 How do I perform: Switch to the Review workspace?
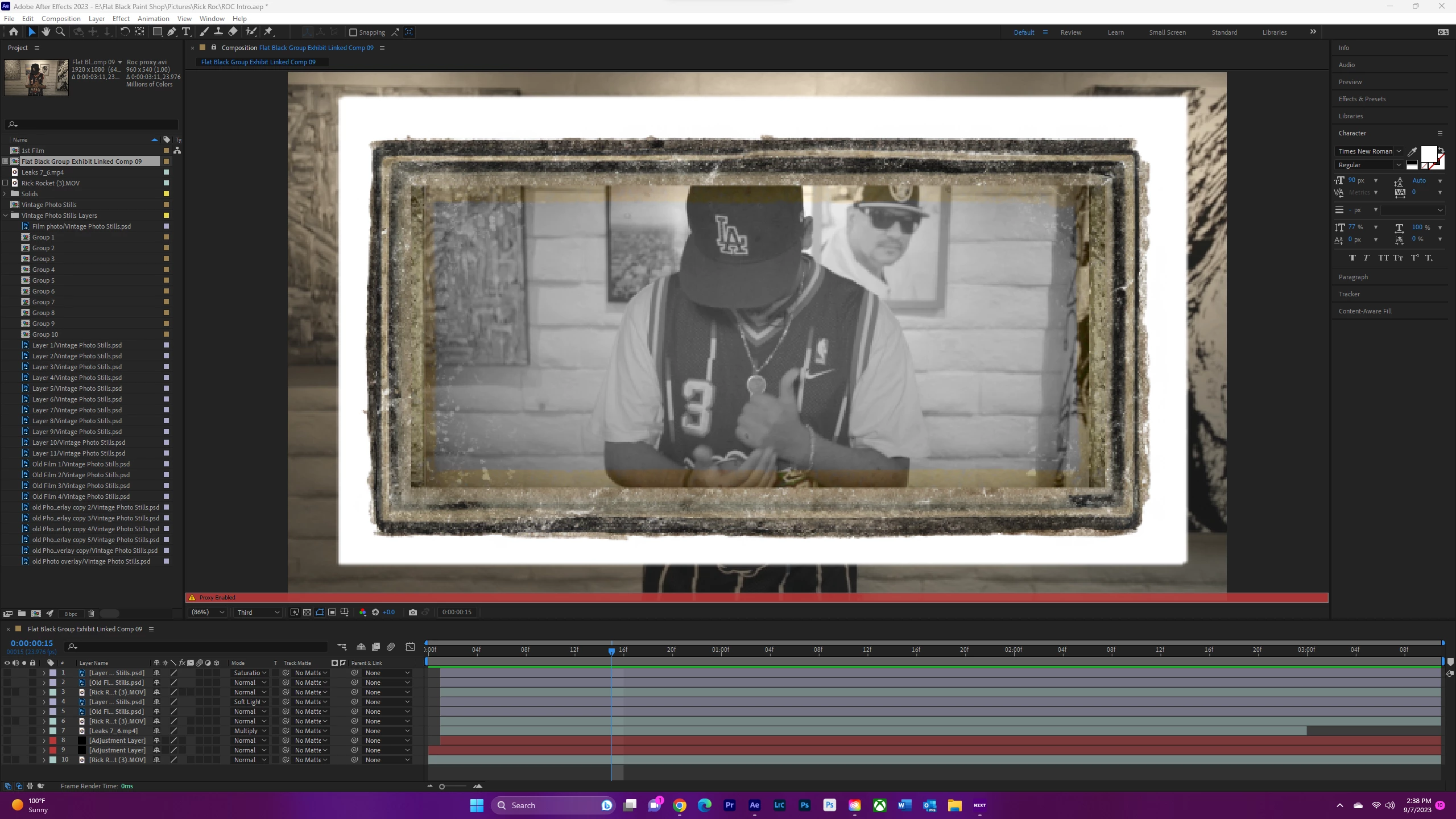click(x=1070, y=32)
